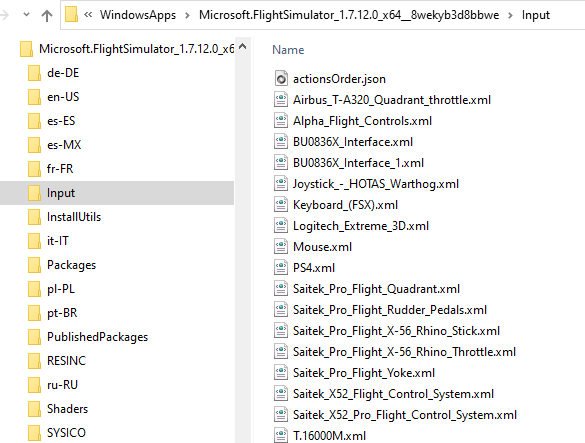Click the Joystick_-_HOTAS_Warthog.xml file icon
Viewport: 585px width, 443px height.
[x=281, y=184]
